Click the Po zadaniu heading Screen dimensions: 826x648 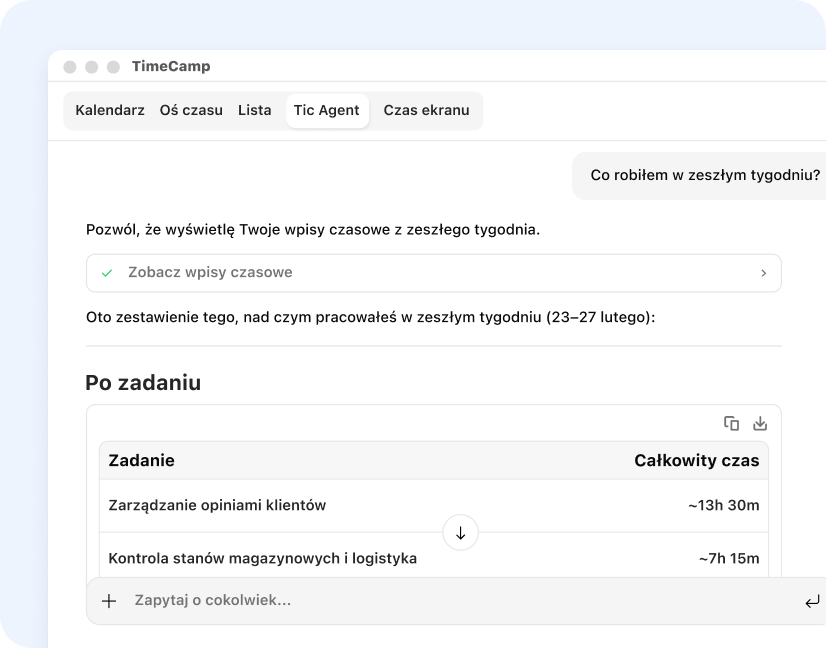(143, 382)
